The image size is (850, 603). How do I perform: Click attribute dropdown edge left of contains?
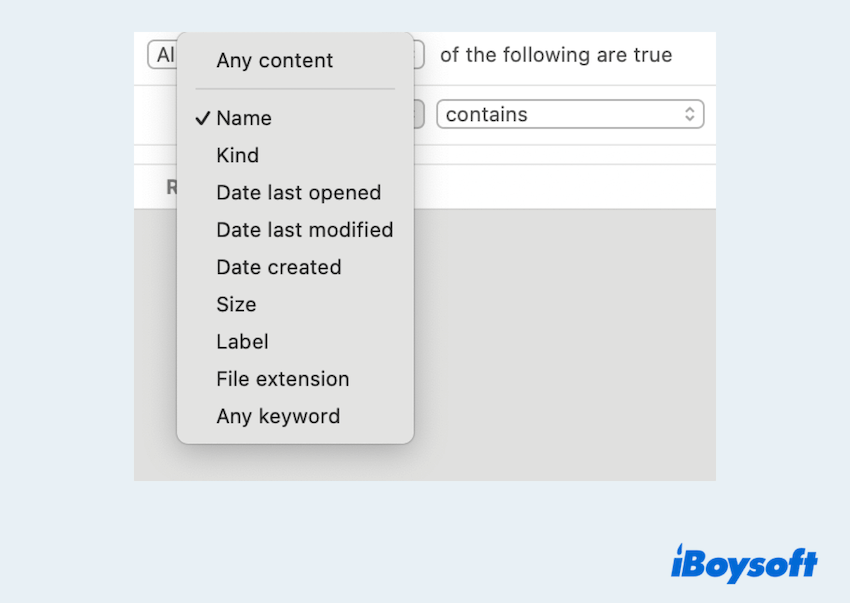tap(420, 115)
